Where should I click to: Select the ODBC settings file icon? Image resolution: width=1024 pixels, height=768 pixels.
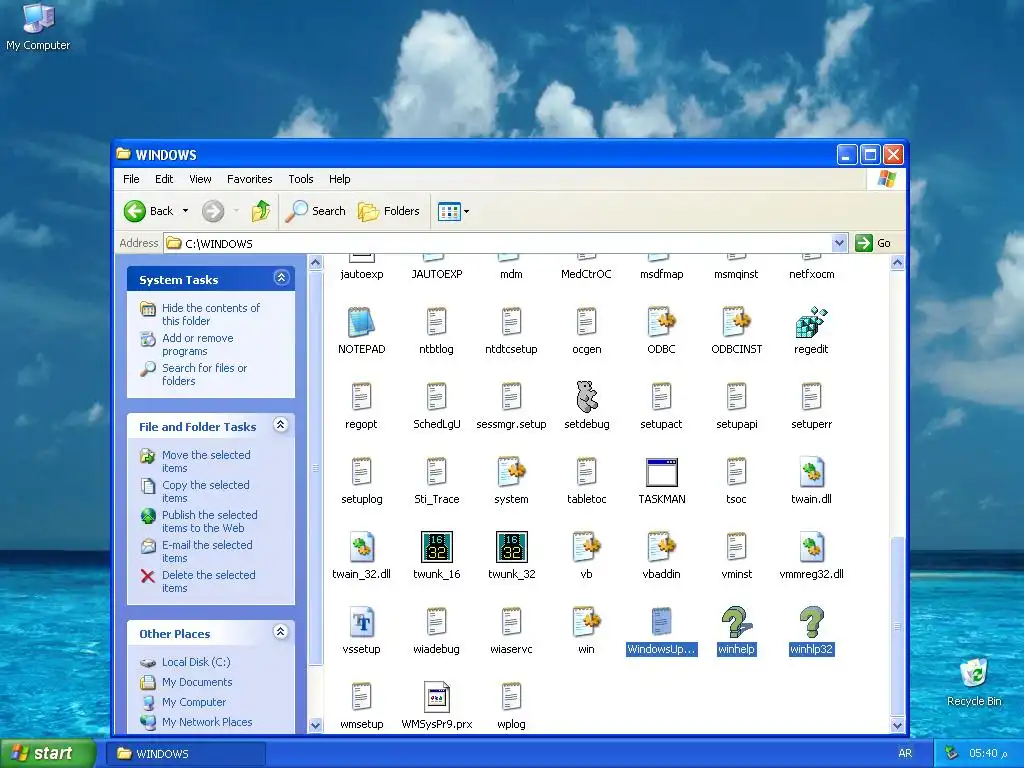pyautogui.click(x=662, y=322)
